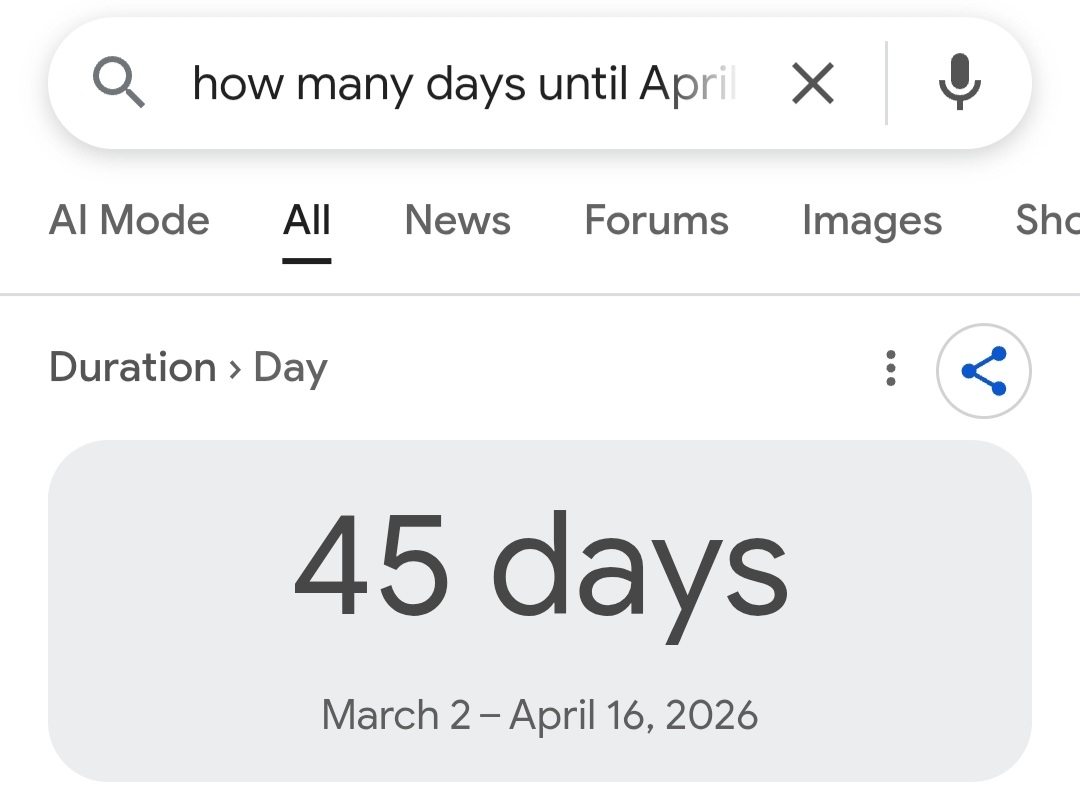Go to the Forums tab
1080x803 pixels.
[656, 221]
